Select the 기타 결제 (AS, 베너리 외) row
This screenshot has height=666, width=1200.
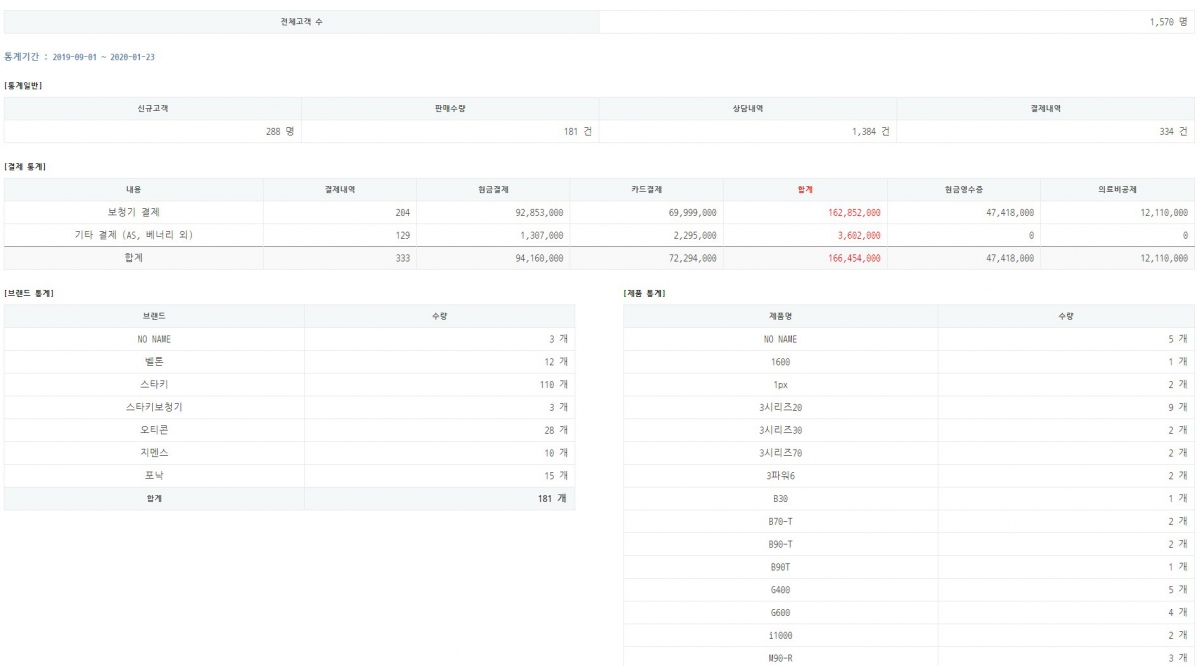coord(133,235)
